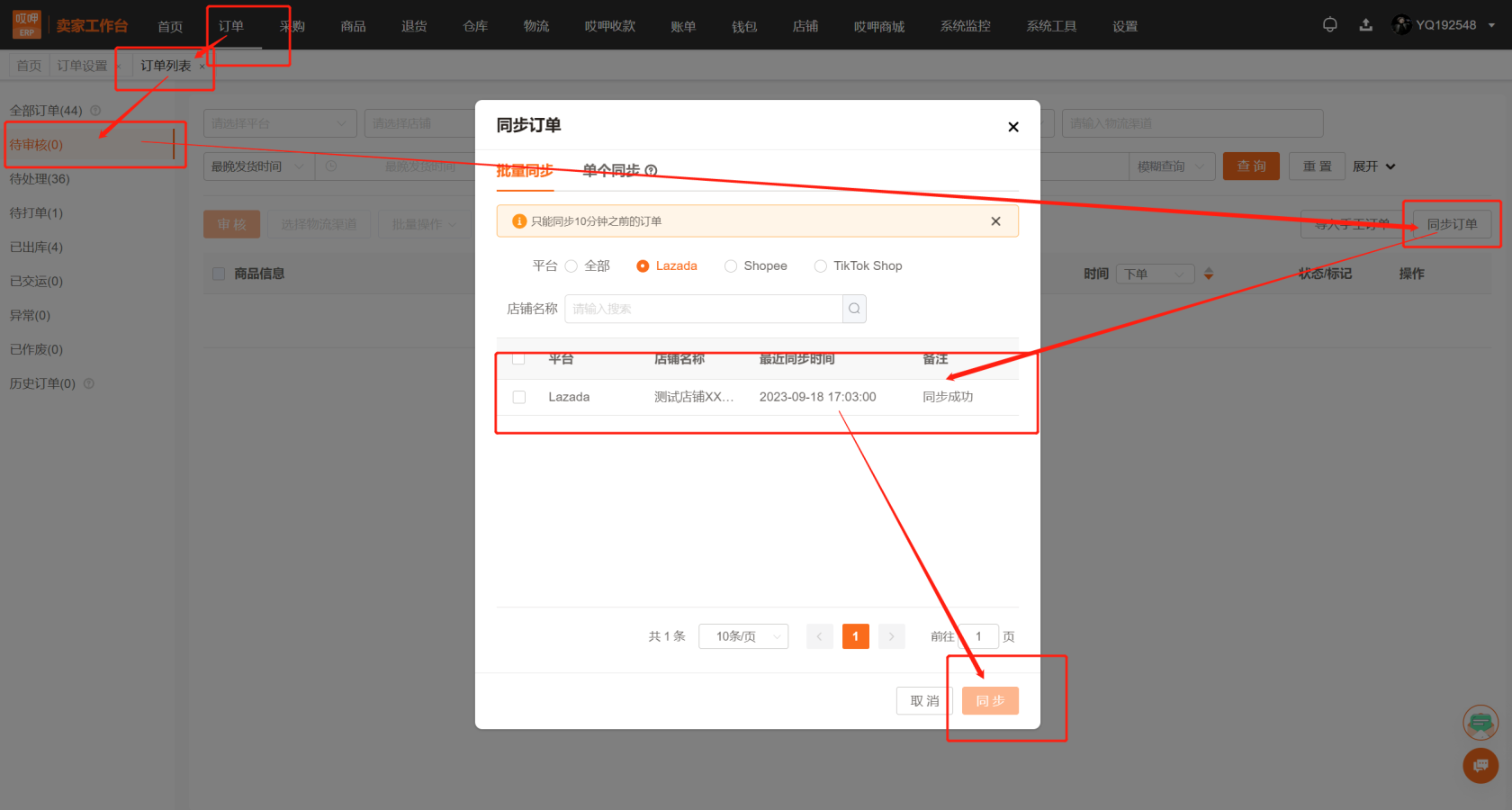
Task: Click the 重置 reset button
Action: (x=1317, y=166)
